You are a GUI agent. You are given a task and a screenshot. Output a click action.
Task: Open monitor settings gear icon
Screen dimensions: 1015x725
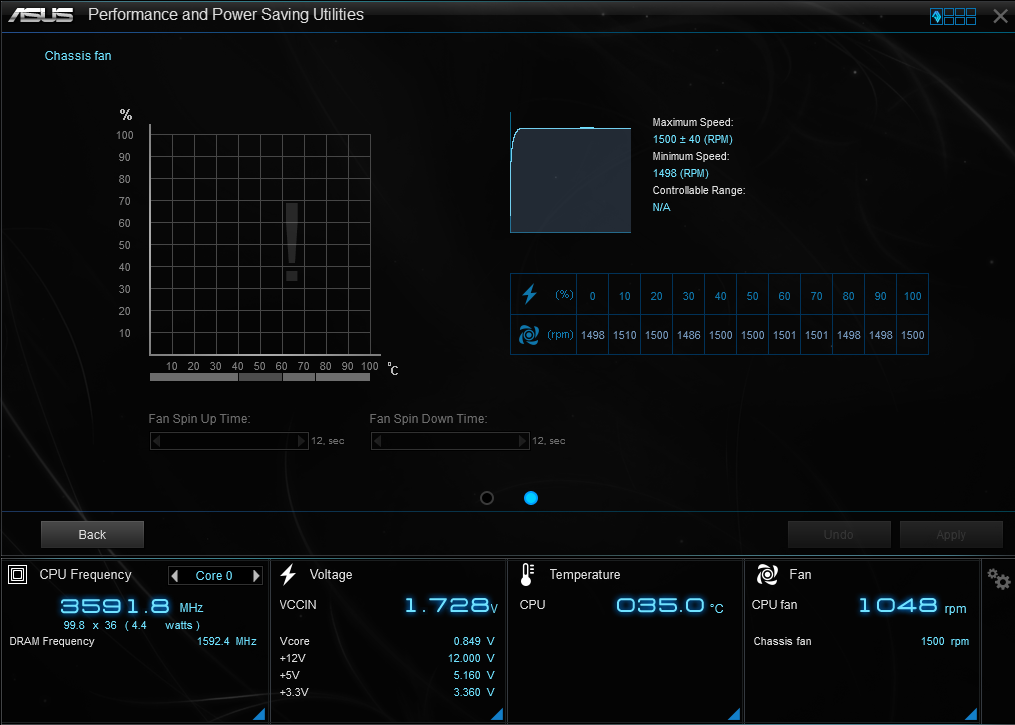[999, 579]
